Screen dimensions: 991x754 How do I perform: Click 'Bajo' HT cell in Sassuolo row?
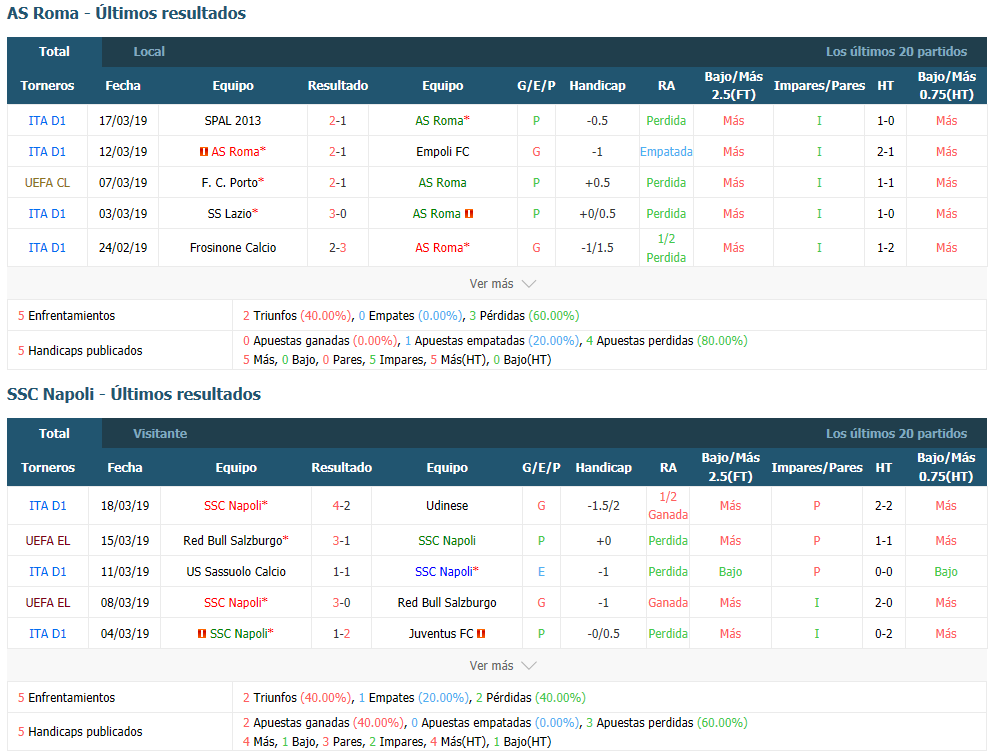tap(945, 571)
